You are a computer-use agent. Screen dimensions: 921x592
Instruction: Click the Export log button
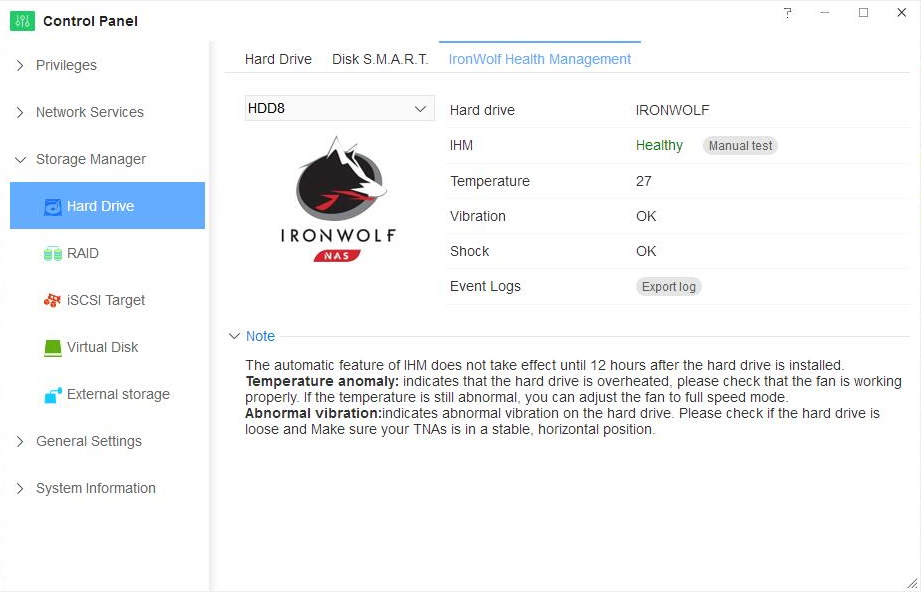pos(668,287)
